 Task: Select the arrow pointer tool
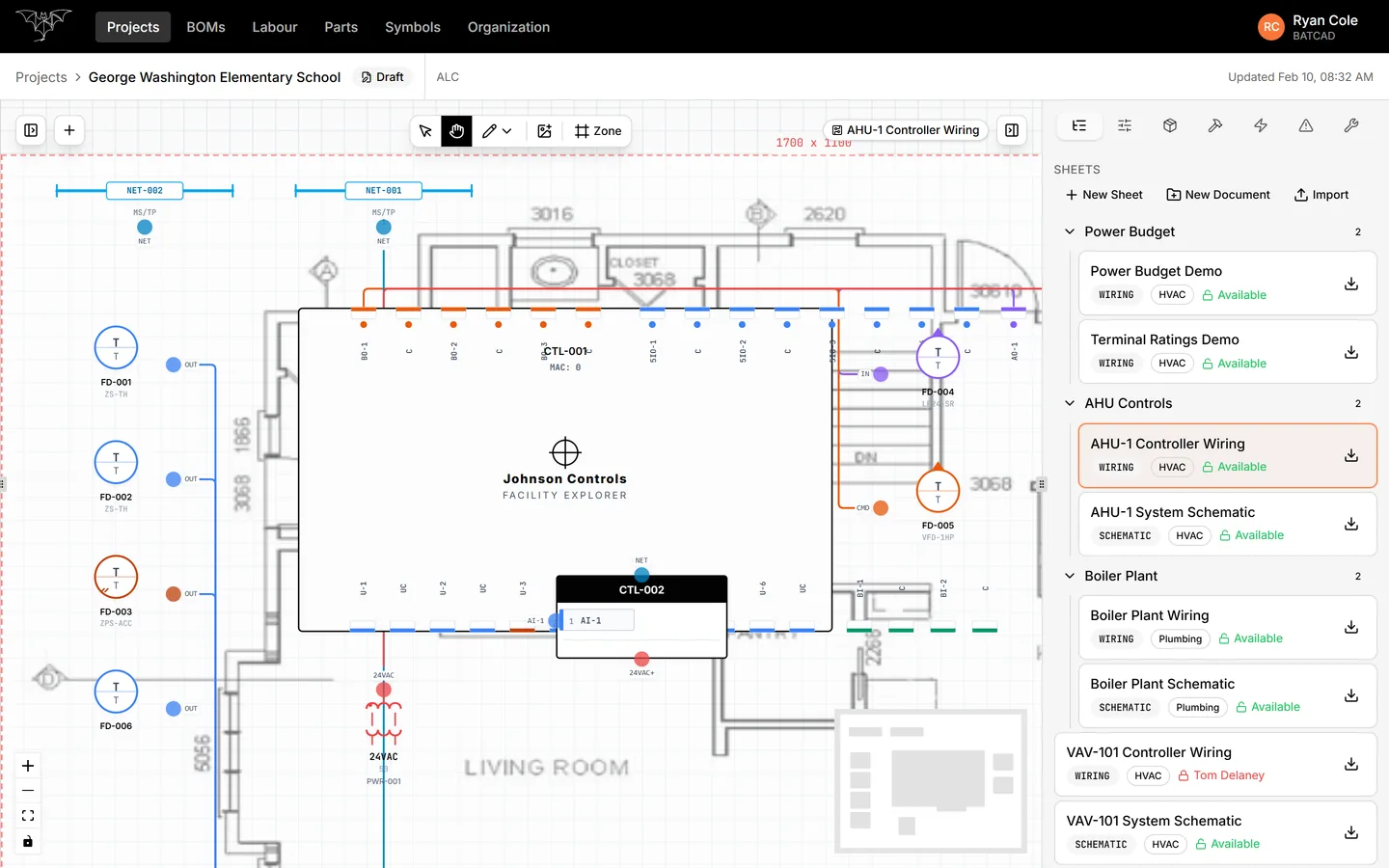425,131
